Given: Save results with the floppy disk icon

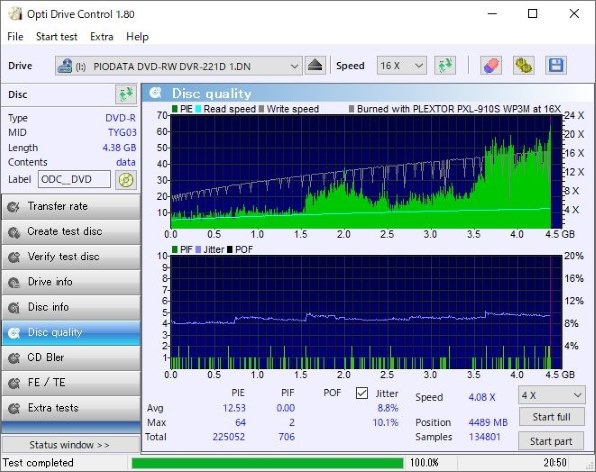Looking at the screenshot, I should [x=556, y=66].
